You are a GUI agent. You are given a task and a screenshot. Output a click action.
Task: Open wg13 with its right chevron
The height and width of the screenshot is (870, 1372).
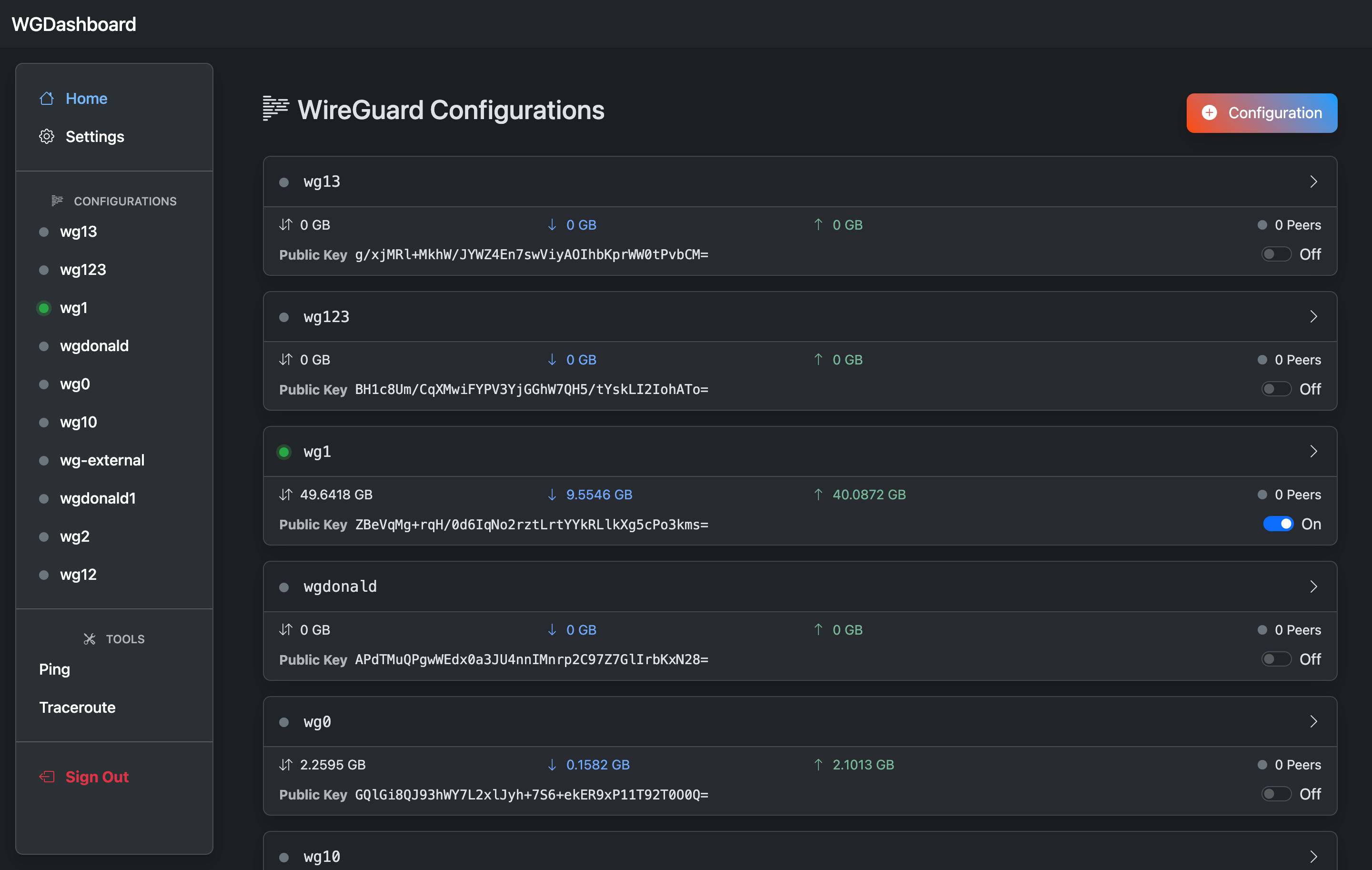1313,182
